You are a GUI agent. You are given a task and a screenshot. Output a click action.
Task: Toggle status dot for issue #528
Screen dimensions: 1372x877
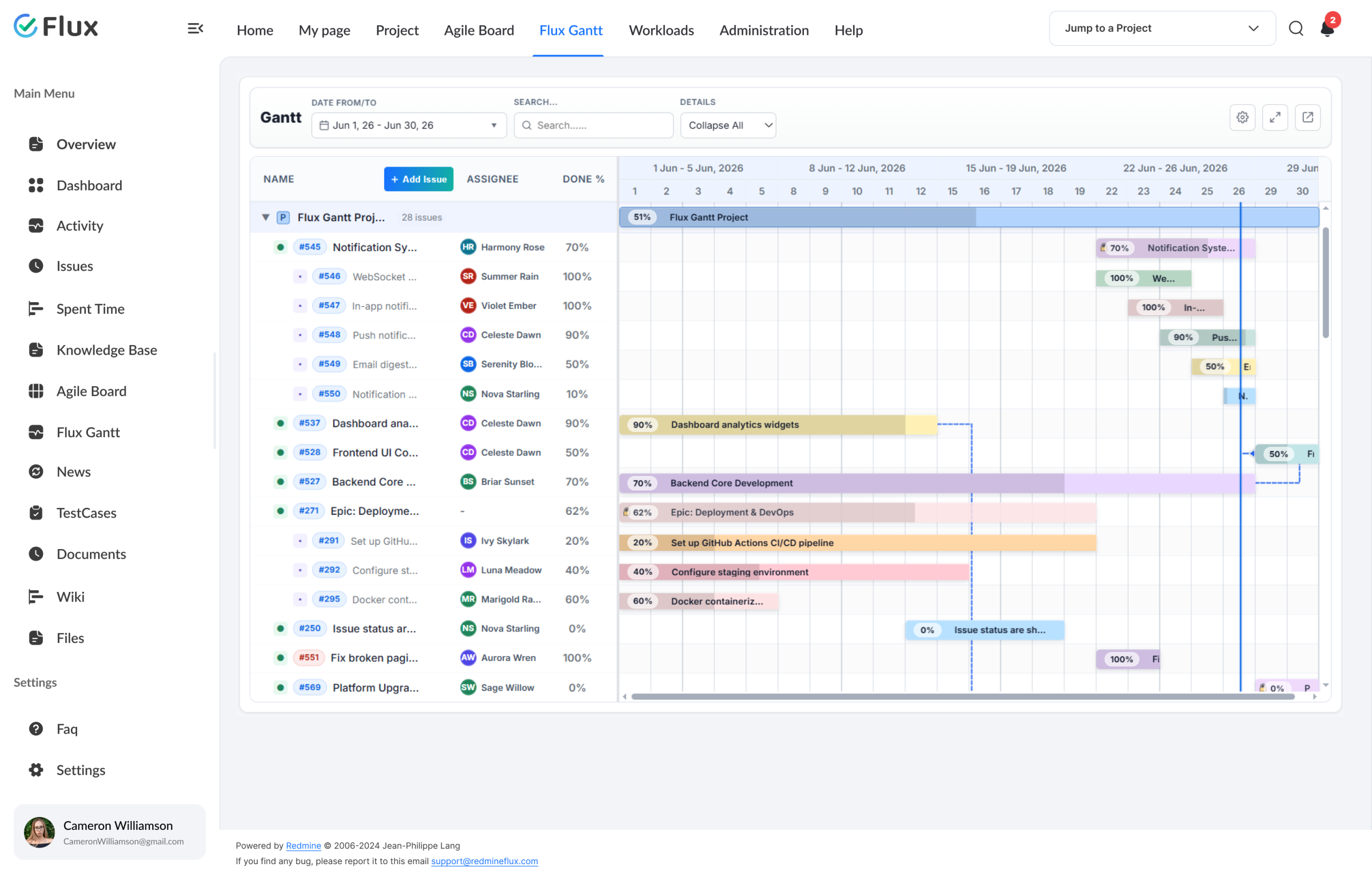pyautogui.click(x=280, y=452)
